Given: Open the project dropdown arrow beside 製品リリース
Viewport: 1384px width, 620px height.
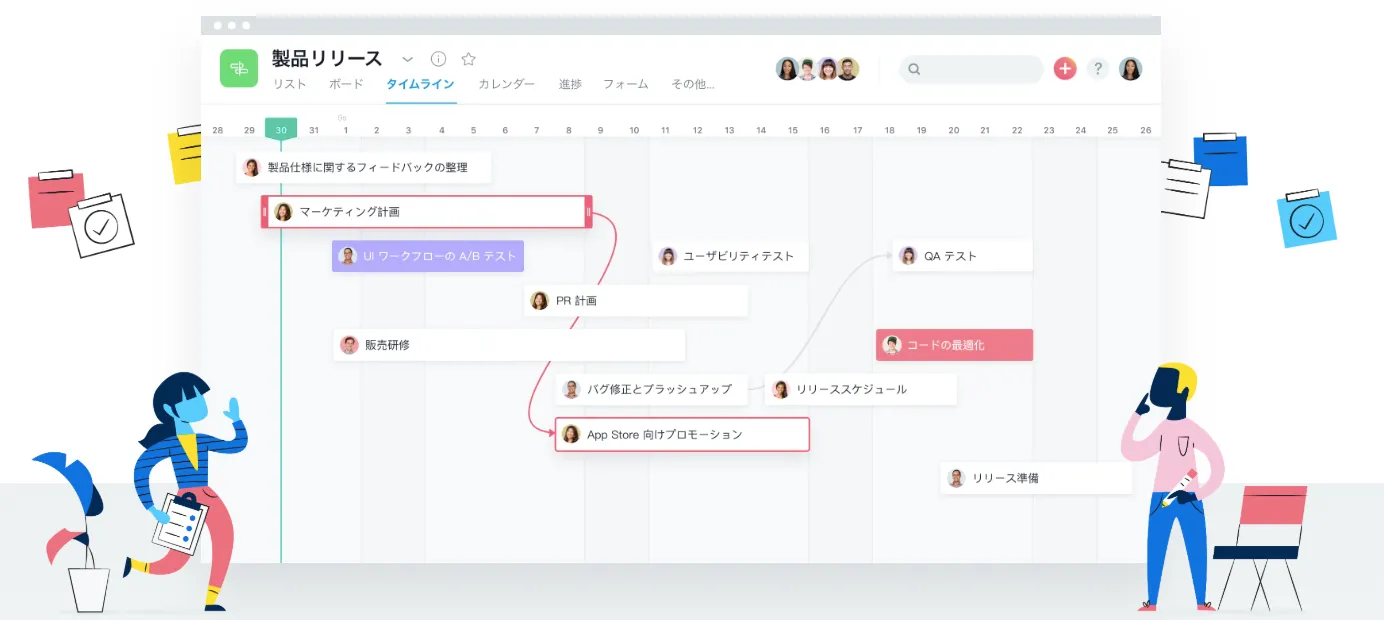Looking at the screenshot, I should (408, 59).
